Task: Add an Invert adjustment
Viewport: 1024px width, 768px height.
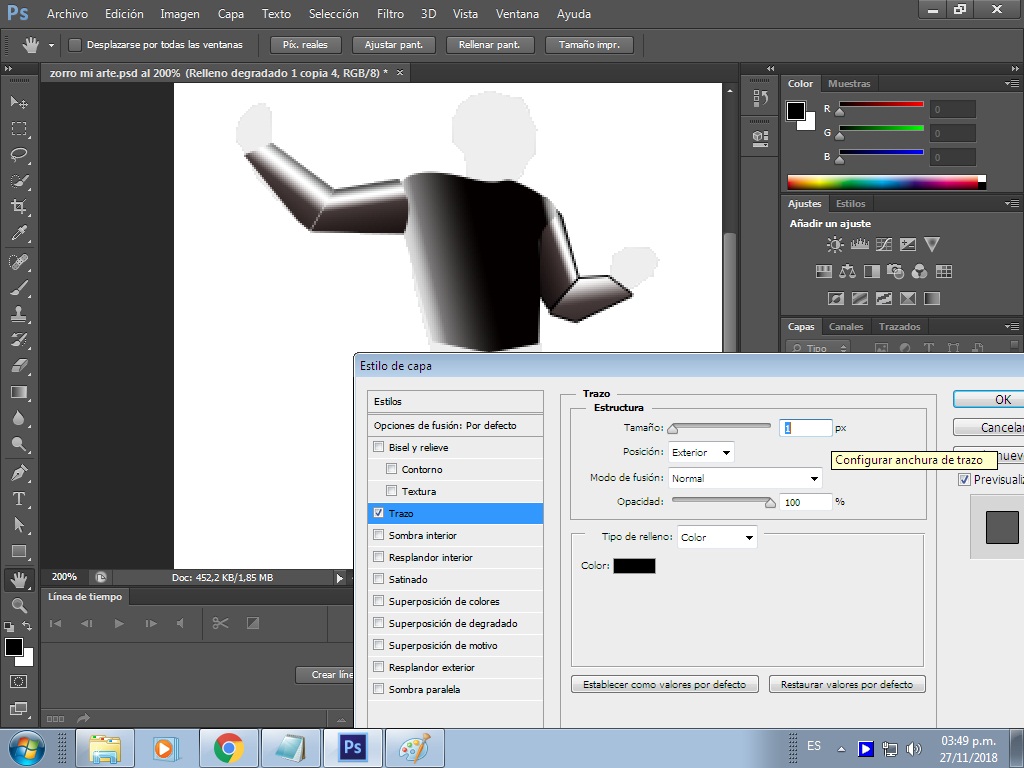Action: click(835, 298)
